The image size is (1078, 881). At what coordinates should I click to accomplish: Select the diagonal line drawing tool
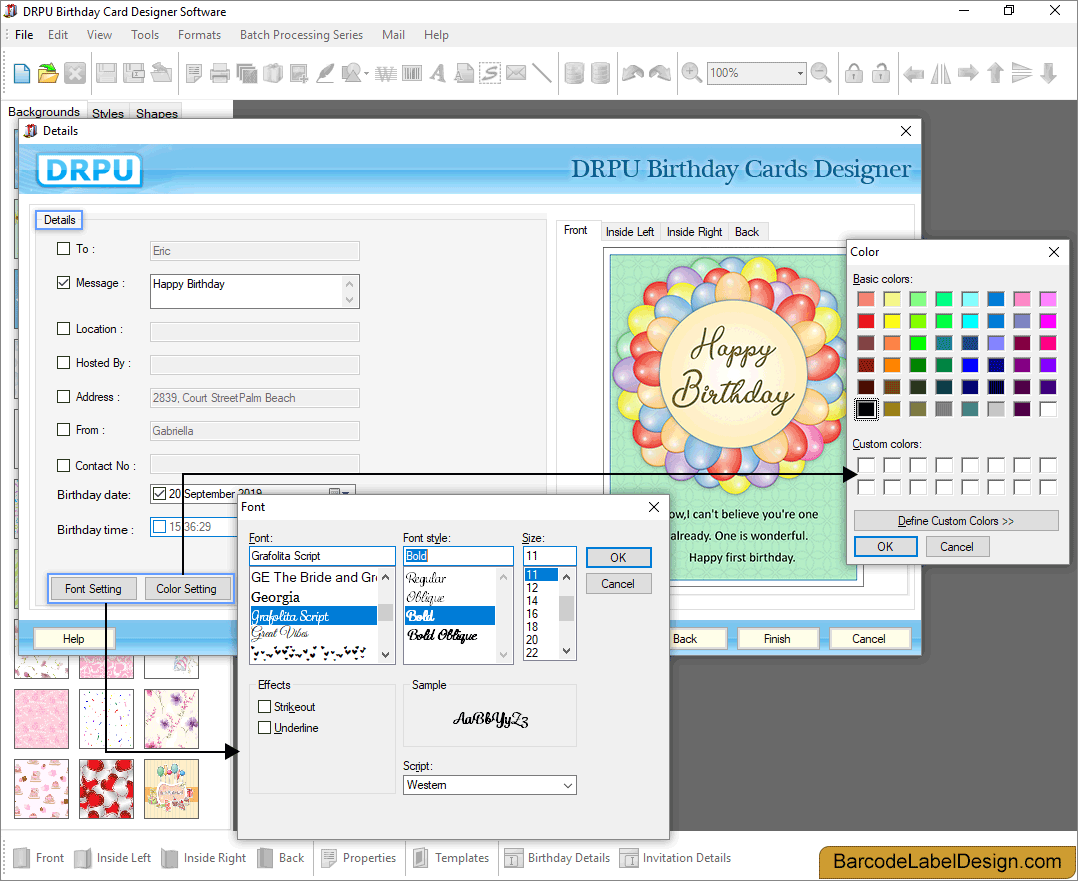(x=542, y=73)
